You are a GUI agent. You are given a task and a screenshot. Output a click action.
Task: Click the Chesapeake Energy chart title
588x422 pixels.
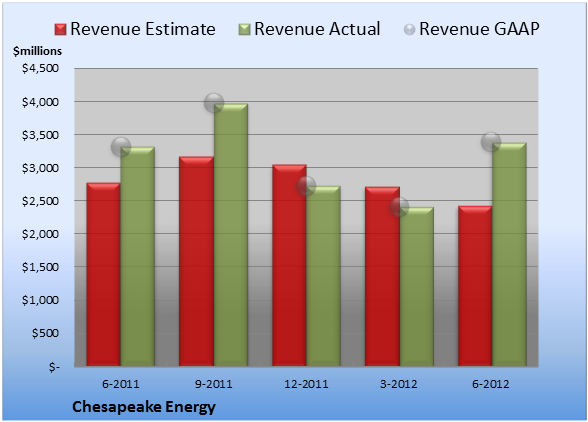pyautogui.click(x=144, y=407)
